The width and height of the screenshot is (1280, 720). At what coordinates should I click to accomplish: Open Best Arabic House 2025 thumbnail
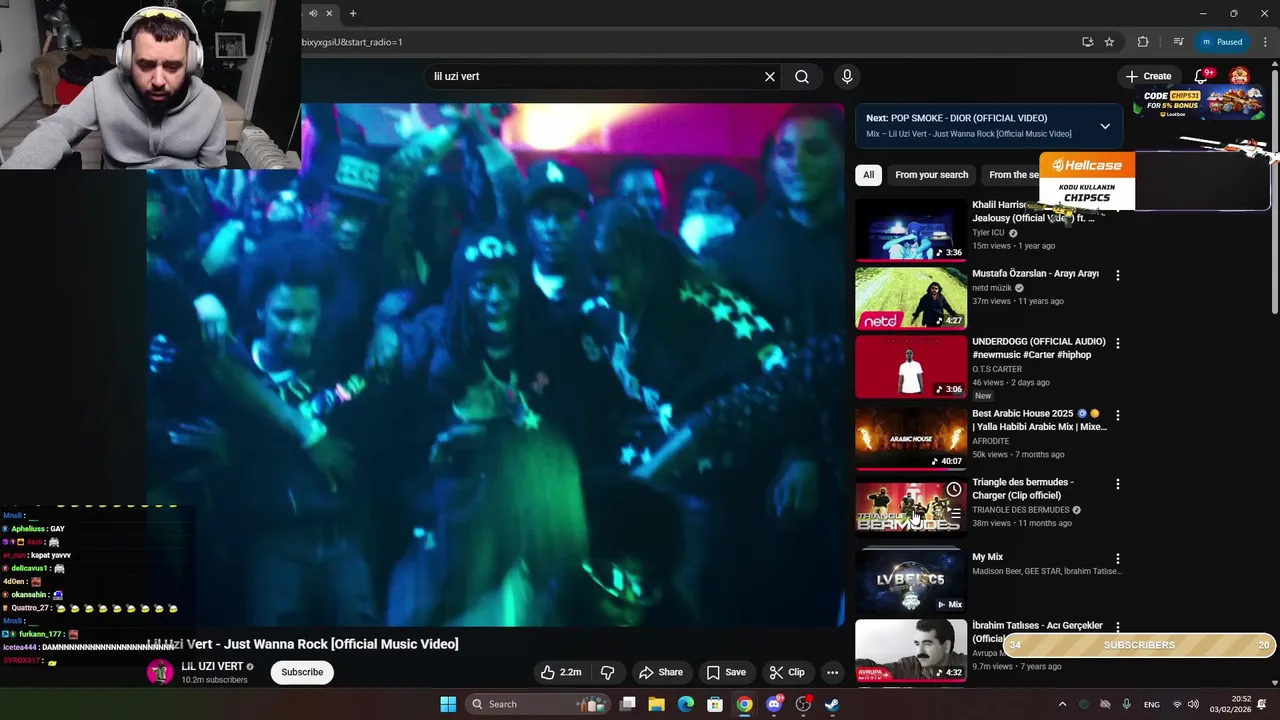(911, 437)
